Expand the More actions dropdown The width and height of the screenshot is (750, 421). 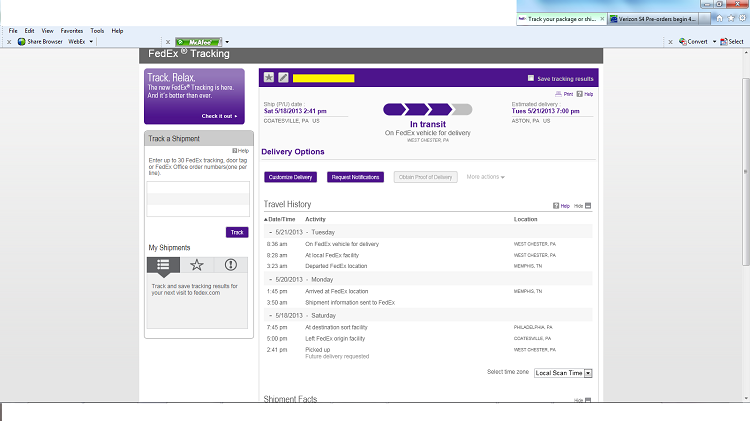[486, 177]
